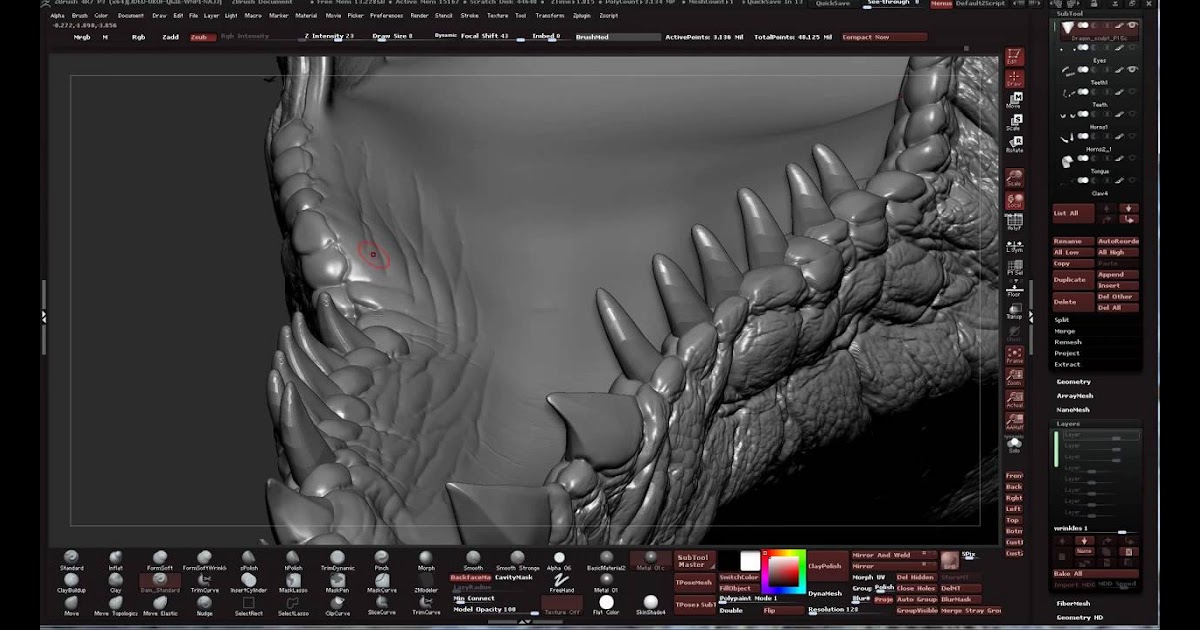Screen dimensions: 1200x630
Task: Toggle Local symmetry button
Action: (x=1014, y=201)
